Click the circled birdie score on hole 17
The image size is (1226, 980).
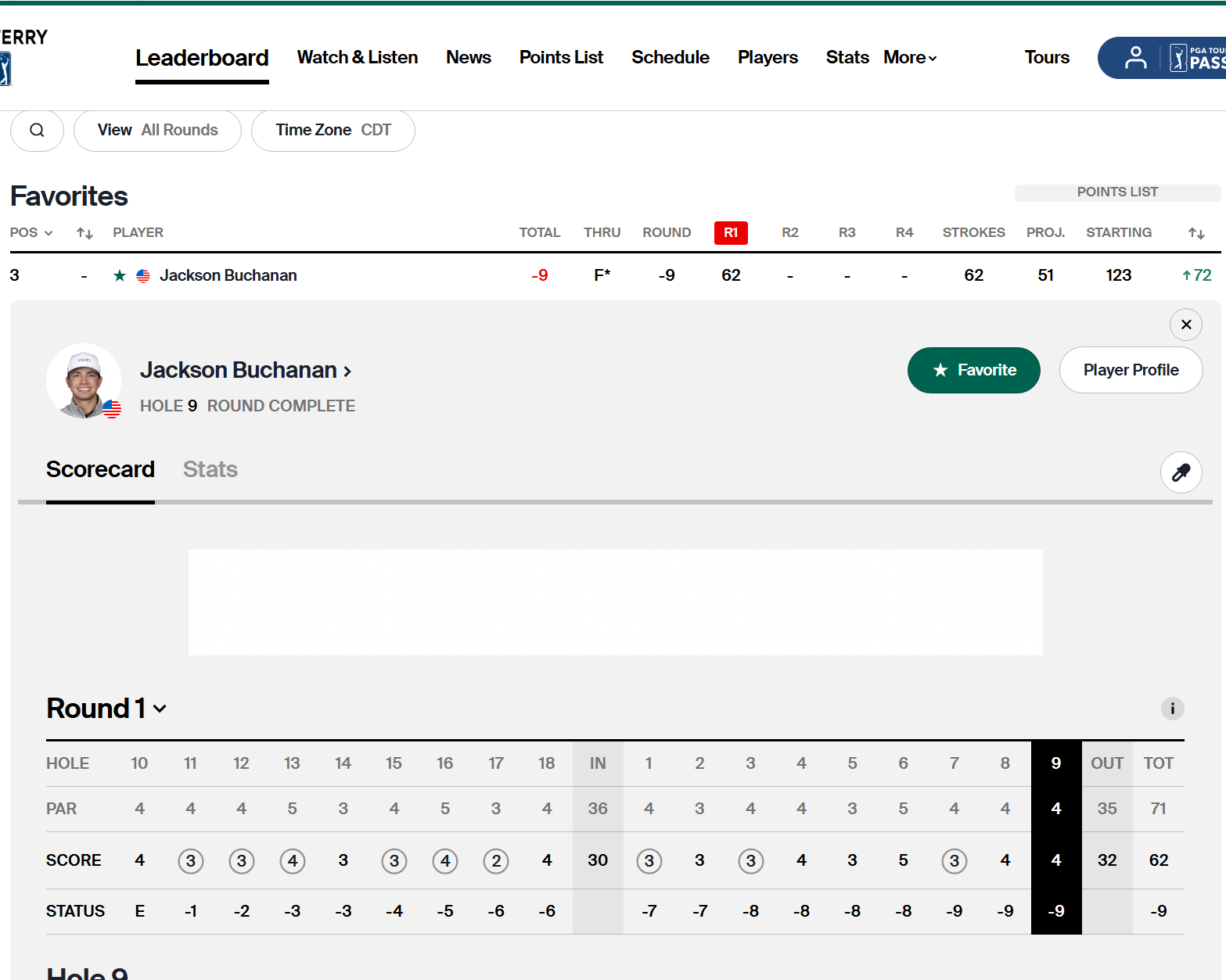496,861
